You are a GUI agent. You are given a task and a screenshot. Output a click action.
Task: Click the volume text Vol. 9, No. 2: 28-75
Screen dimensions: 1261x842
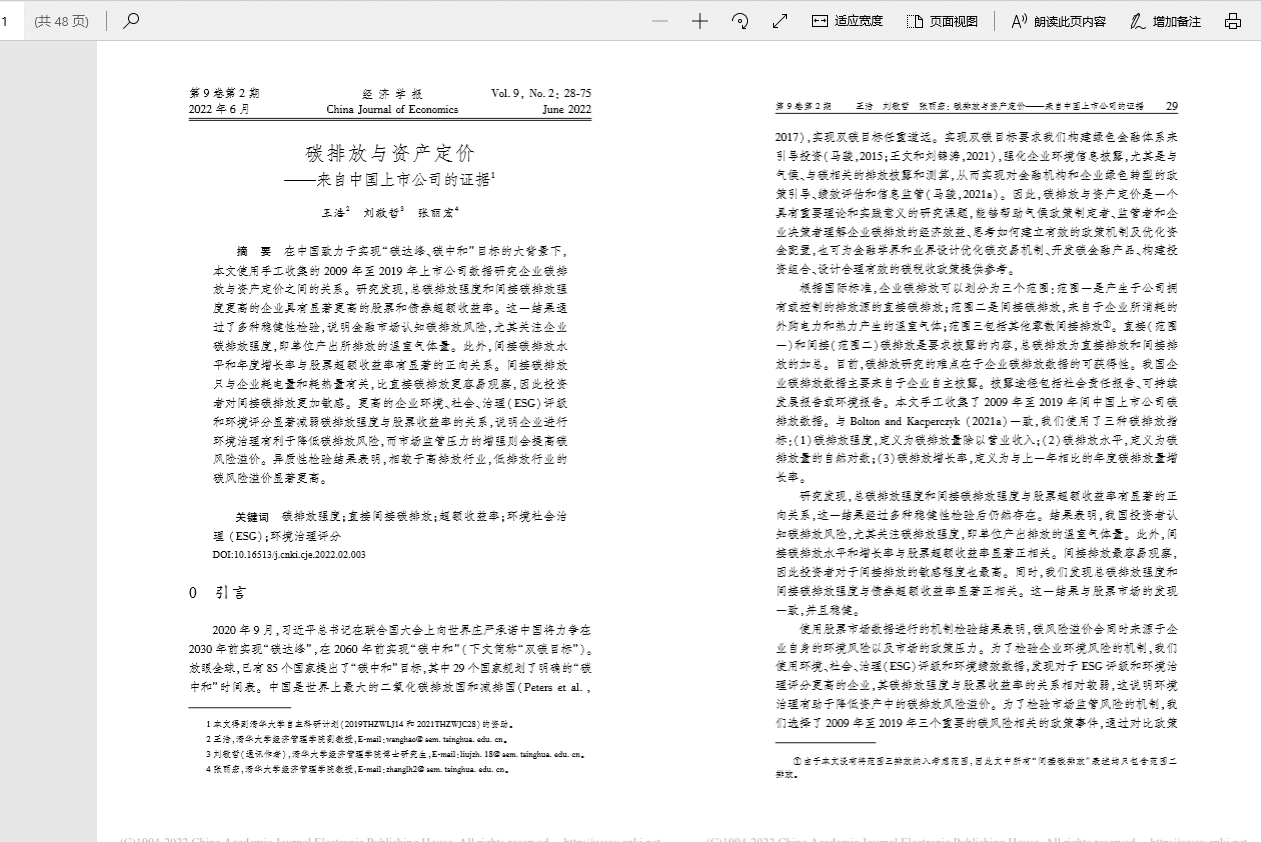541,93
